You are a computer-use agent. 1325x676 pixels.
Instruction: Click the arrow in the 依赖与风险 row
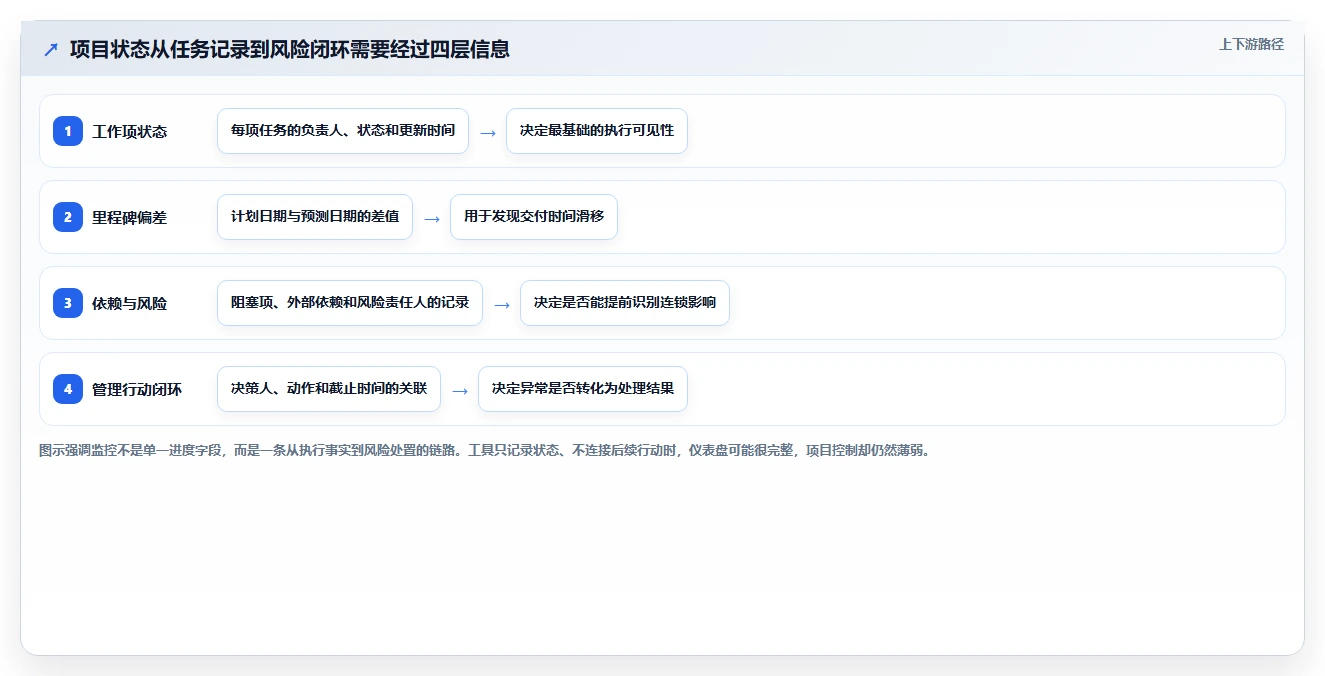coord(502,304)
